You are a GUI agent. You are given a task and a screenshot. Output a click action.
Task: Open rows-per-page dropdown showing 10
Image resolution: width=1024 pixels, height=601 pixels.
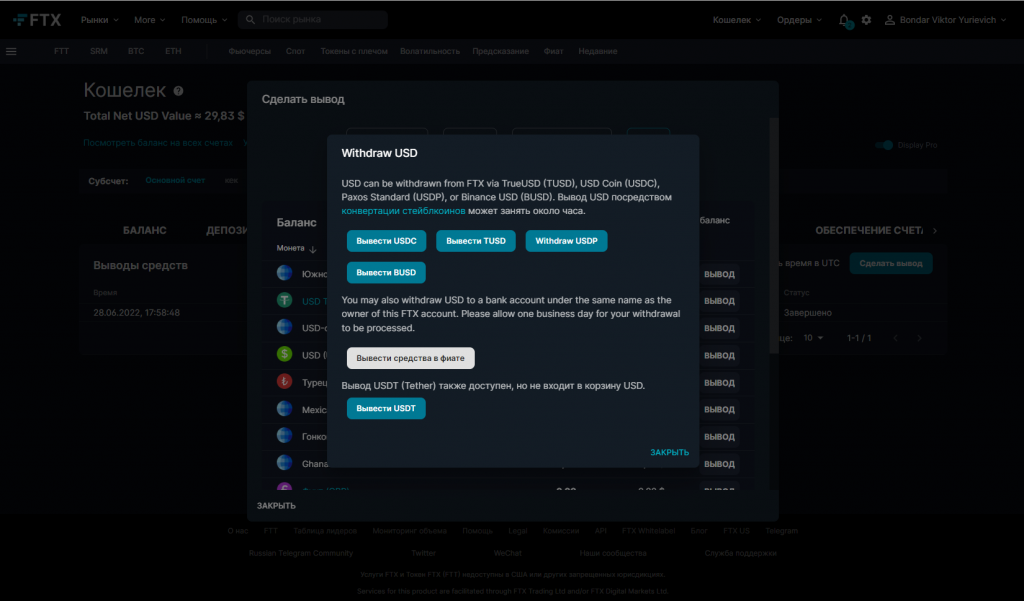(x=813, y=338)
